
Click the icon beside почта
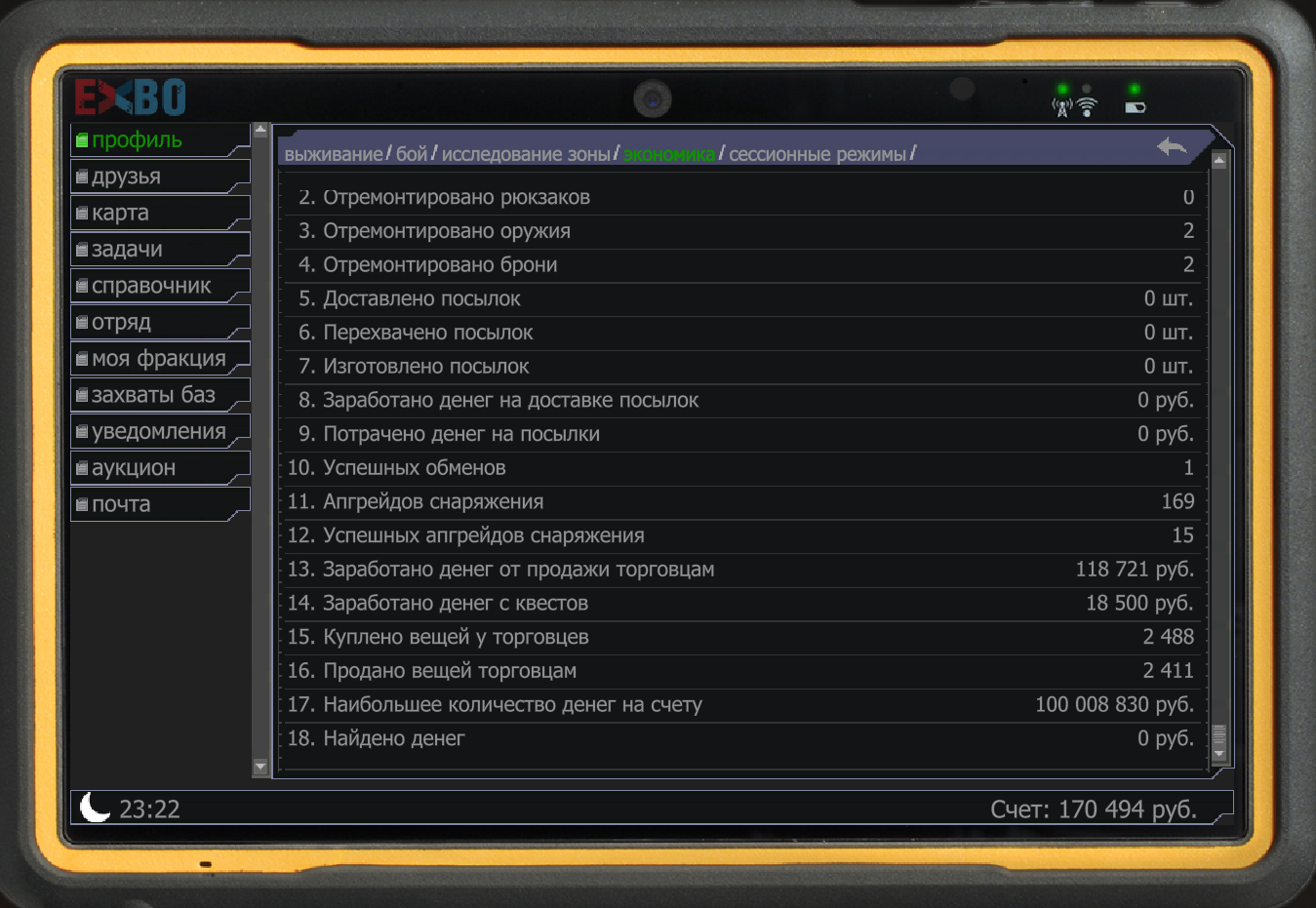pos(83,505)
